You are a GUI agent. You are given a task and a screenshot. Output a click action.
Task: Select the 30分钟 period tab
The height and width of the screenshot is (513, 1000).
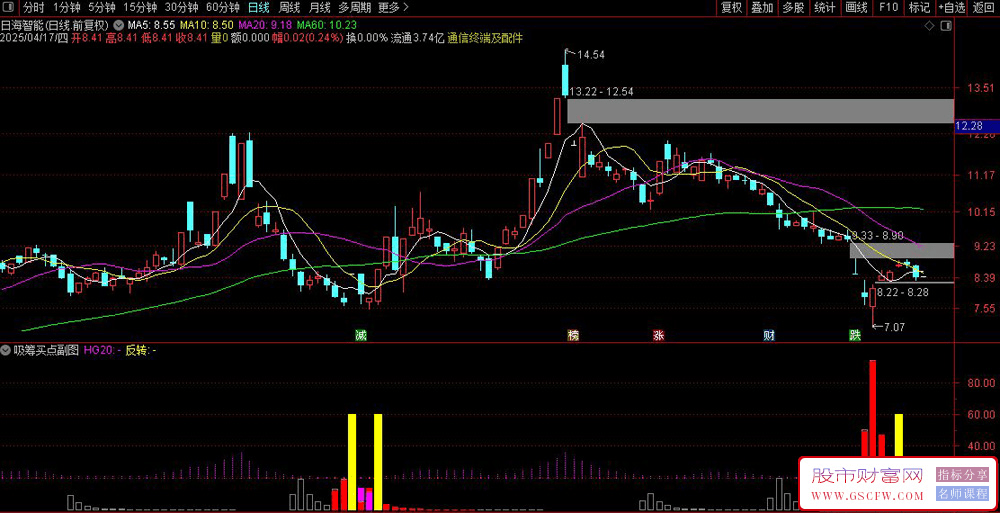181,8
